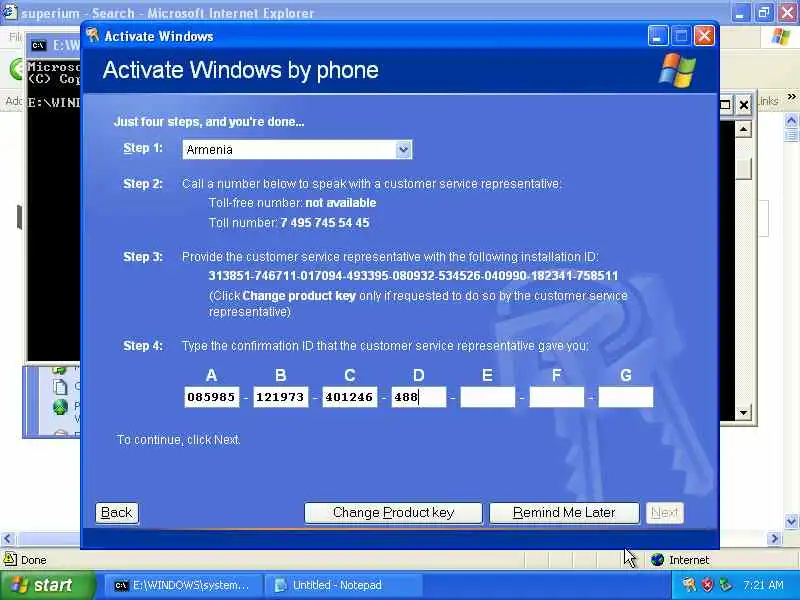Switch to E:\WINDOWS\system command prompt taskbar item
Viewport: 800px width, 600px height.
(x=183, y=585)
